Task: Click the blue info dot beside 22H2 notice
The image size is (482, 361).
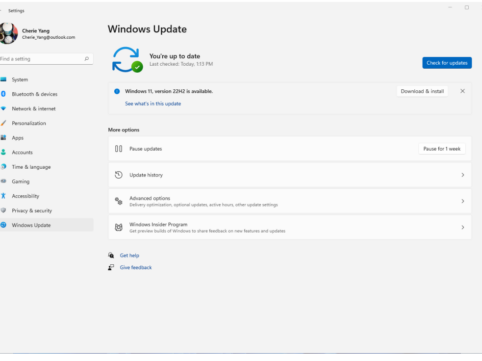Action: pos(117,91)
